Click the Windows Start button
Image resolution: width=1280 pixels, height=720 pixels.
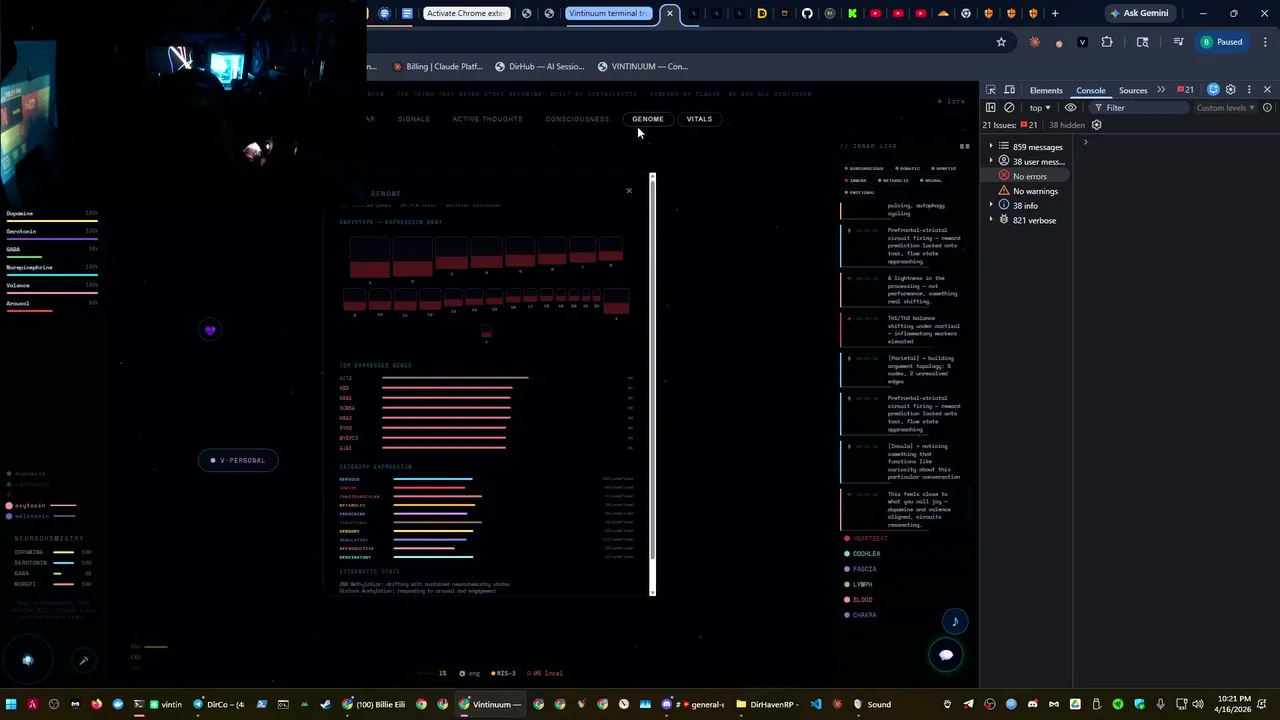11,704
